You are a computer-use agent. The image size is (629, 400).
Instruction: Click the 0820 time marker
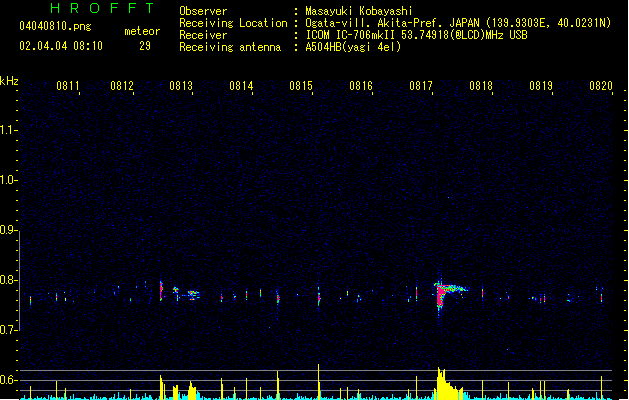pyautogui.click(x=601, y=86)
